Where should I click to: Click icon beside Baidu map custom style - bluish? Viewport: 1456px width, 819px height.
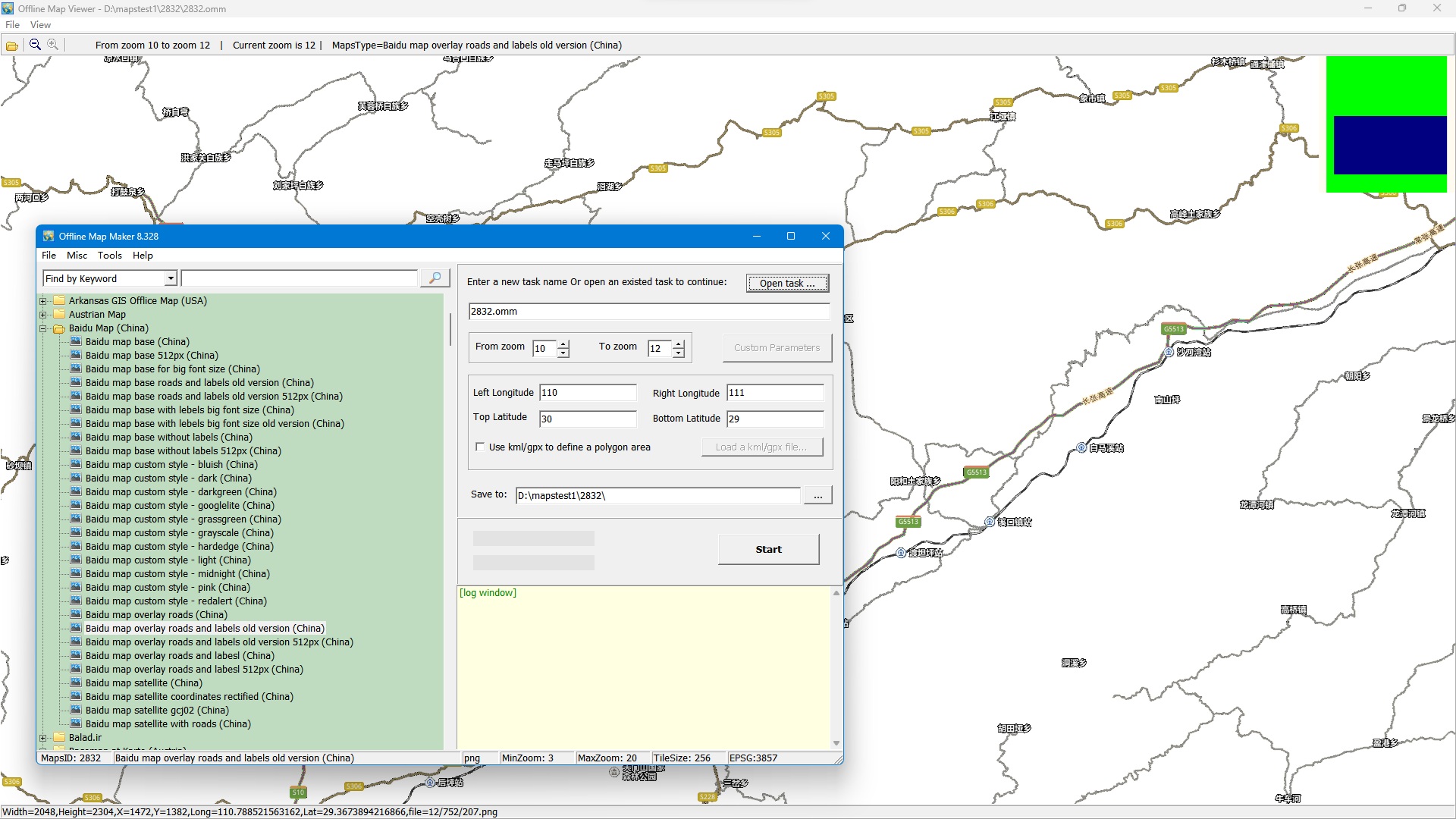pos(76,464)
